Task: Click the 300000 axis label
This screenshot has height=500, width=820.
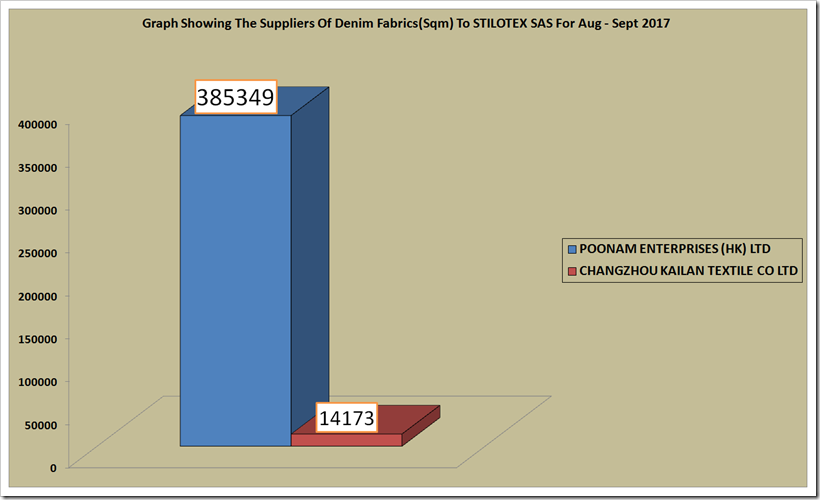Action: [38, 211]
